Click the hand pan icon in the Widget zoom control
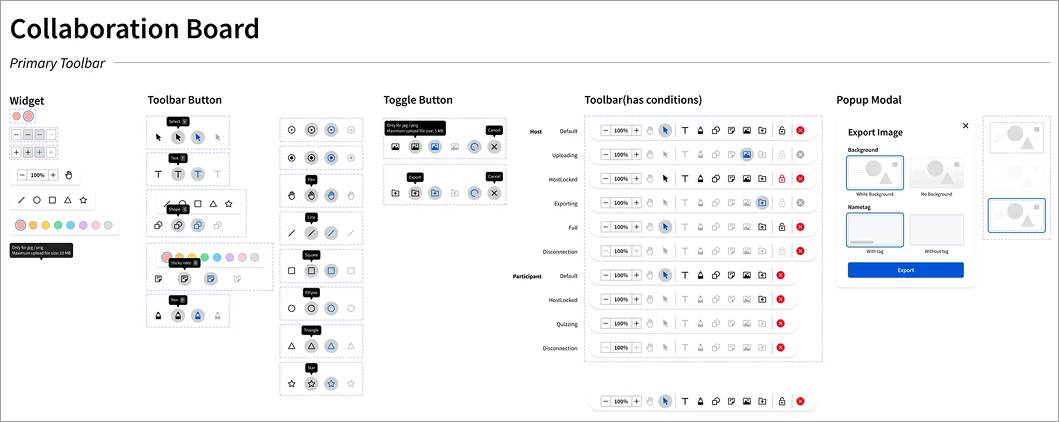 (x=69, y=175)
